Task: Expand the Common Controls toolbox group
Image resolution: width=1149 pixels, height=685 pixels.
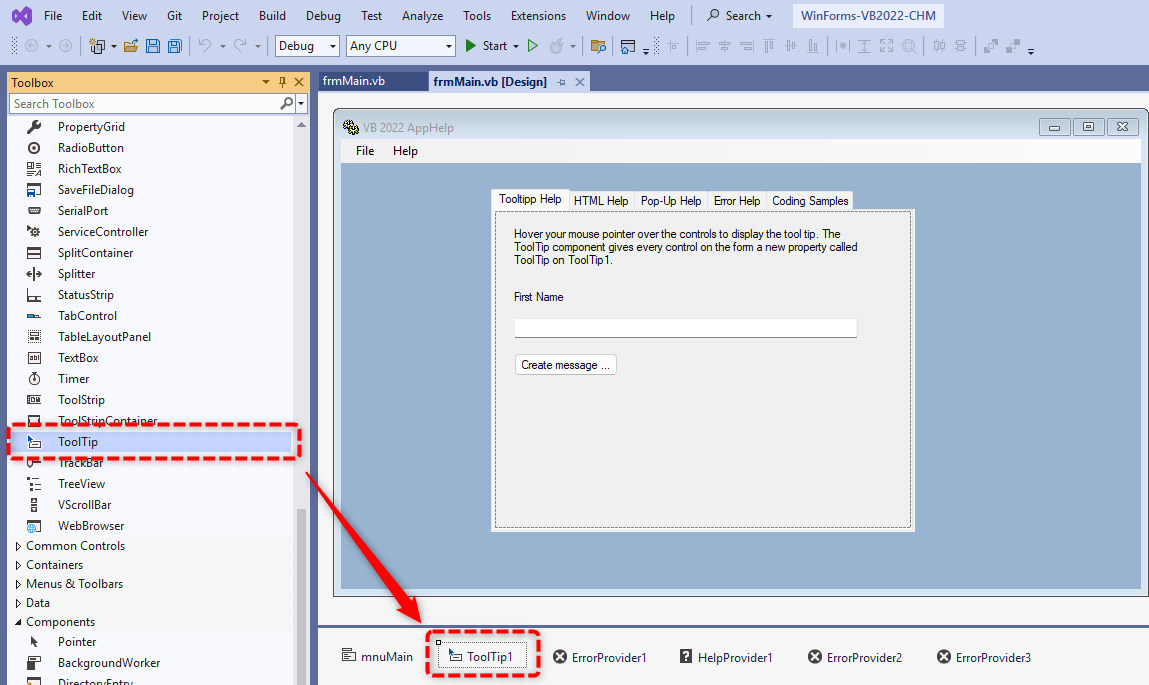Action: click(75, 546)
